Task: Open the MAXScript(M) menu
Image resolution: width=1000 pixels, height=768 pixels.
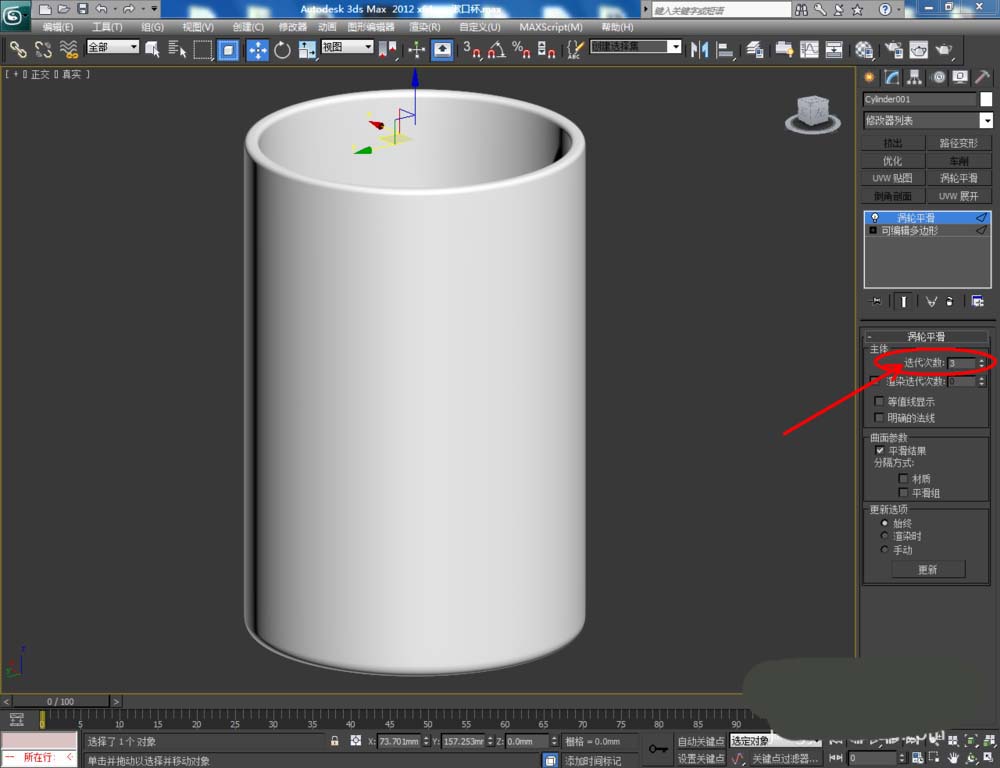Action: (550, 27)
